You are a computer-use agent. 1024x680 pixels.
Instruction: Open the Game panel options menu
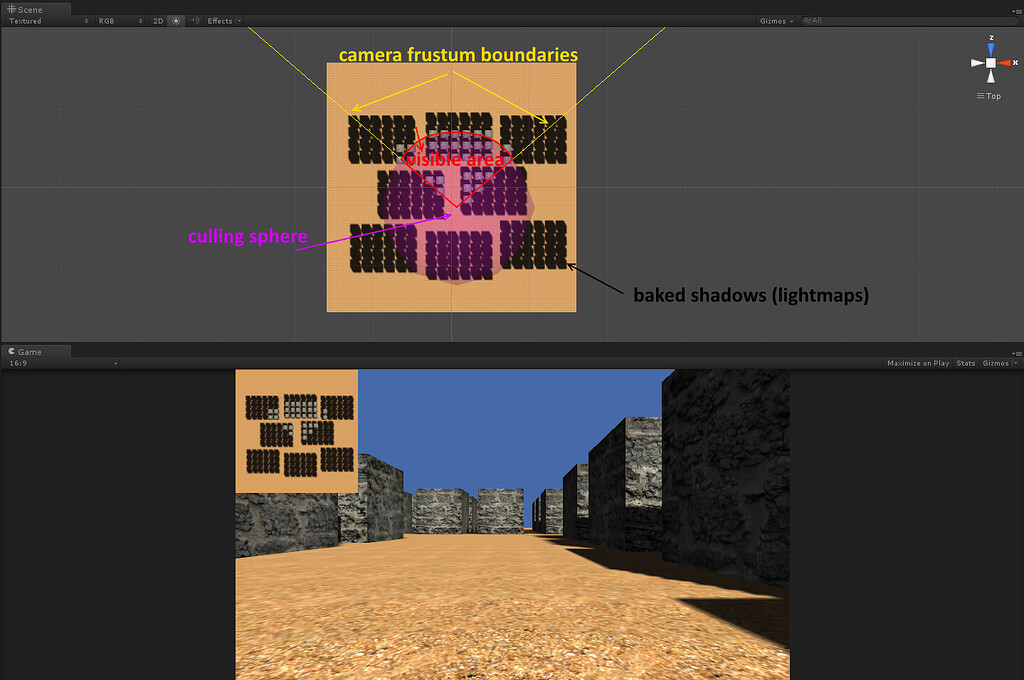(x=1017, y=352)
